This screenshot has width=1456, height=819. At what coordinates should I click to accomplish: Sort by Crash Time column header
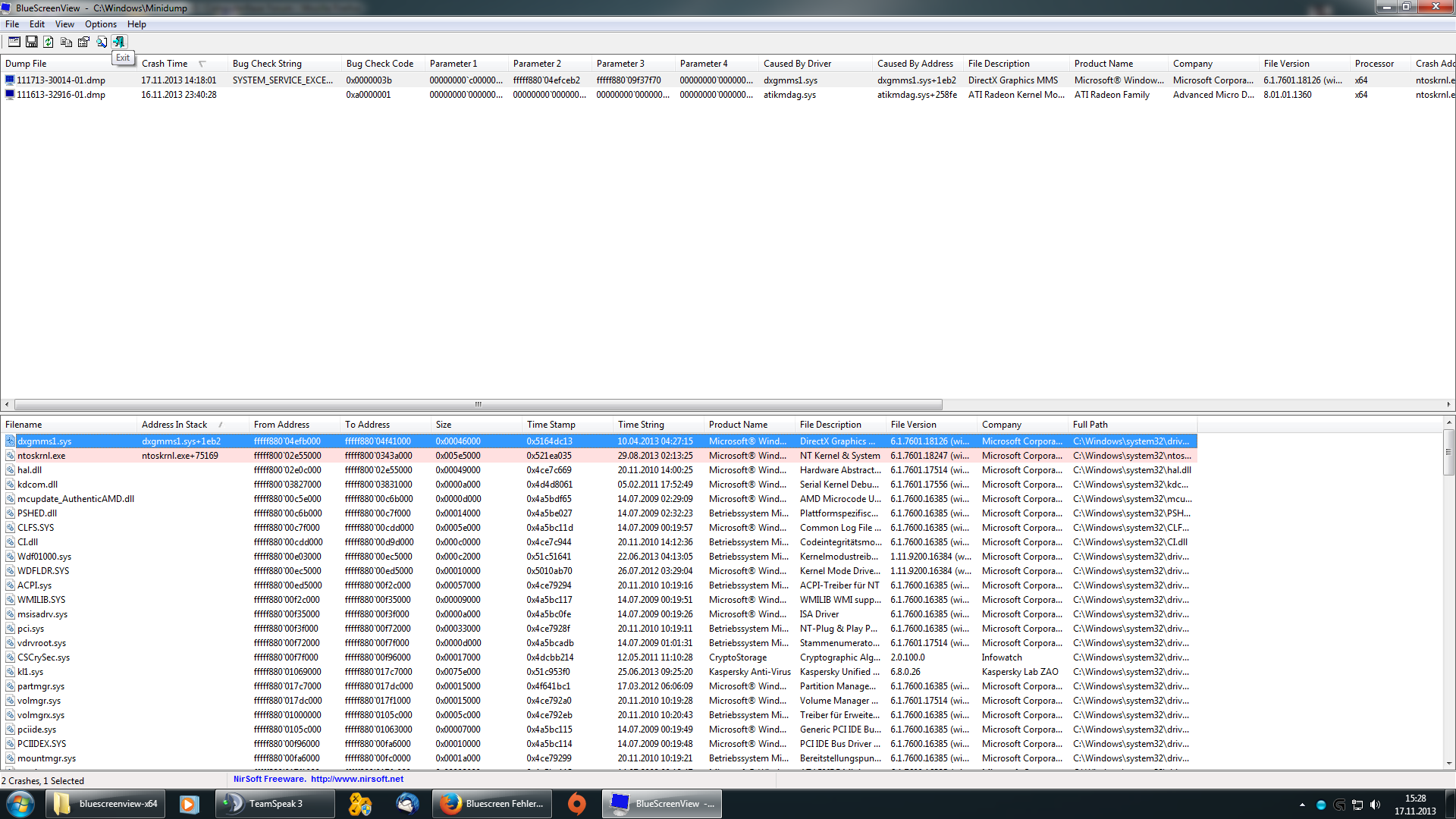tap(165, 64)
